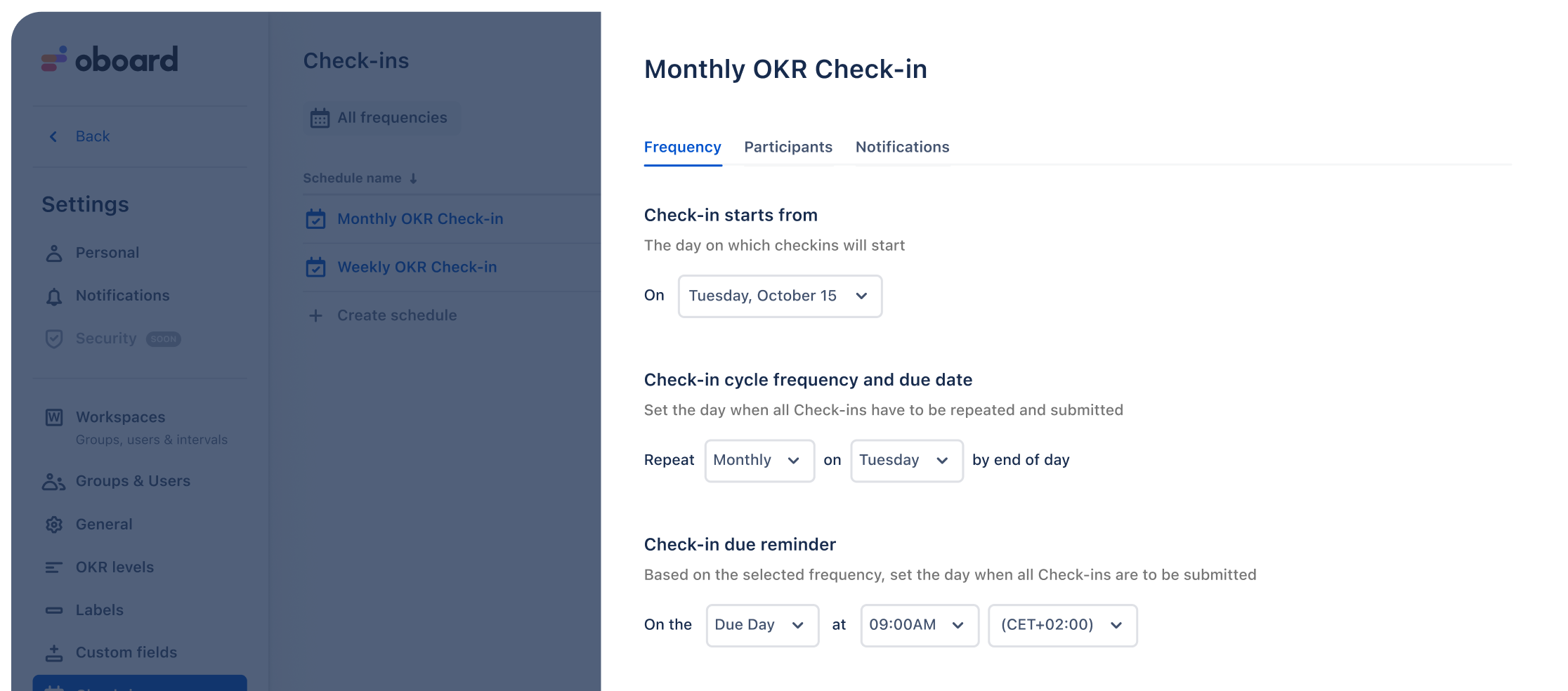Screen dimensions: 1568x691
Task: Open the 09:00AM time dropdown
Action: click(920, 625)
